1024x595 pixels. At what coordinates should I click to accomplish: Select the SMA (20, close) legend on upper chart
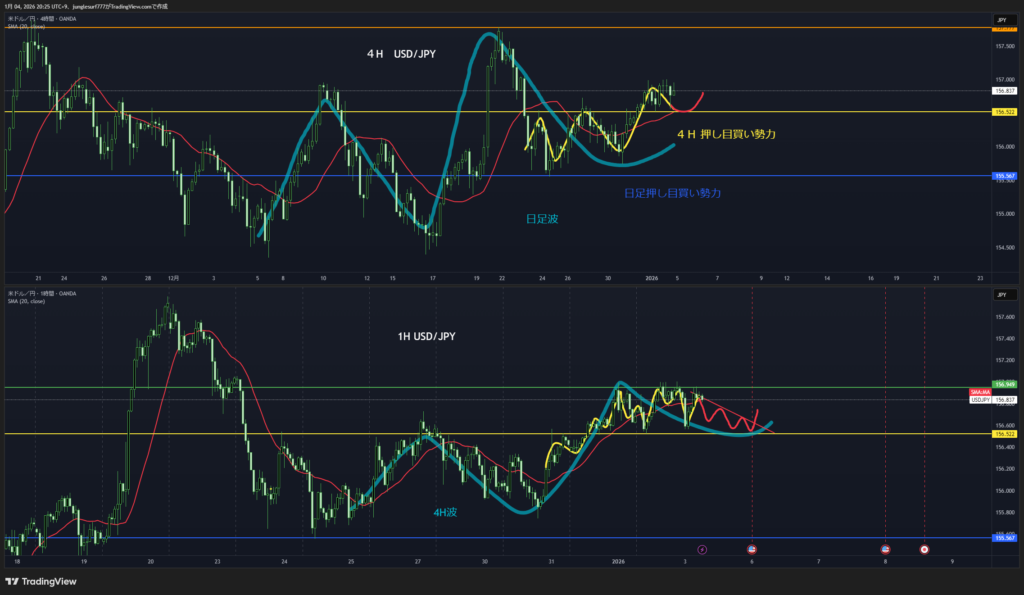point(28,26)
